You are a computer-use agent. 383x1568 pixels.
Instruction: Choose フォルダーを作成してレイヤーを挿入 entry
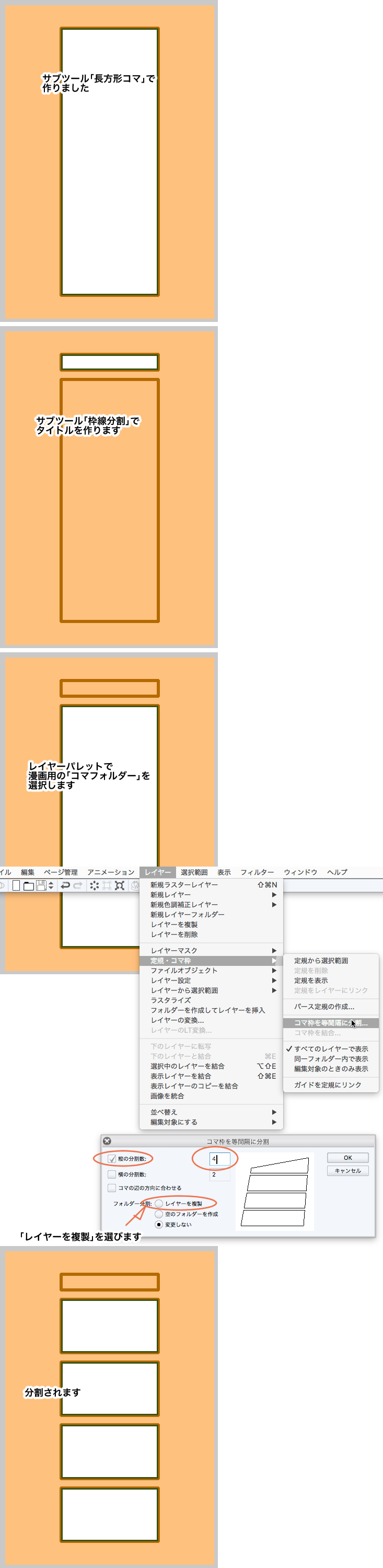coord(211,1010)
